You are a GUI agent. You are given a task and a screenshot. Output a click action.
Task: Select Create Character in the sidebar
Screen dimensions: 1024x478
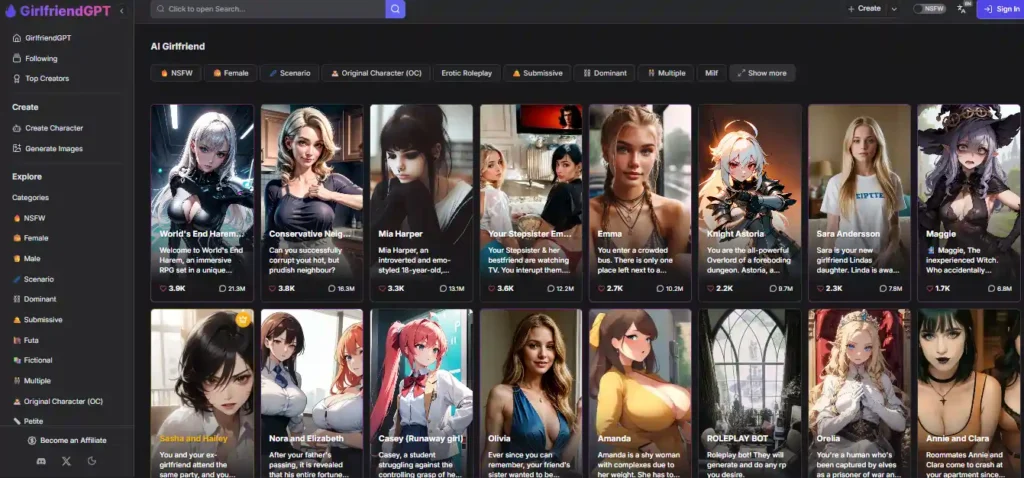48,128
